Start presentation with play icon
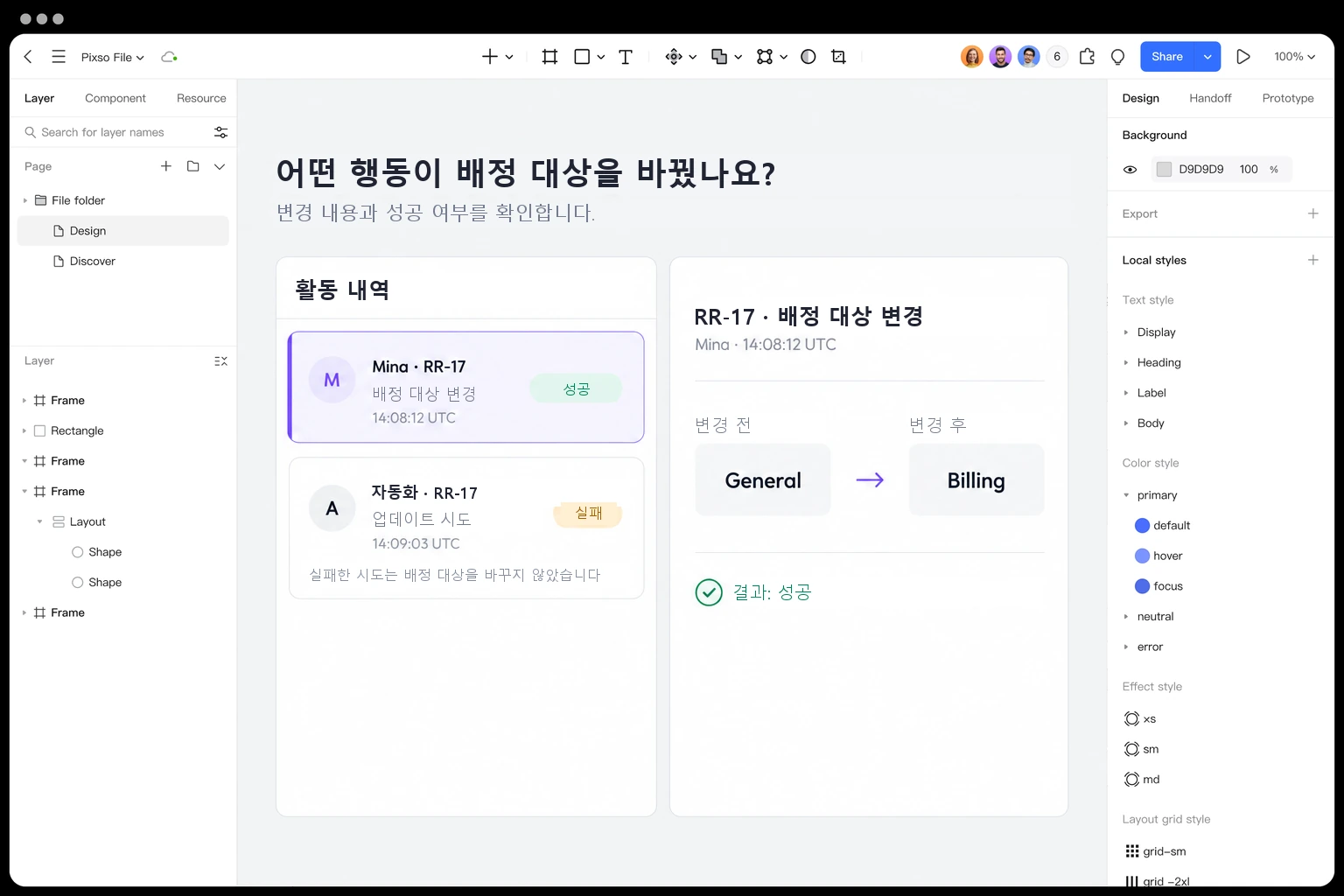The width and height of the screenshot is (1344, 896). [1242, 57]
